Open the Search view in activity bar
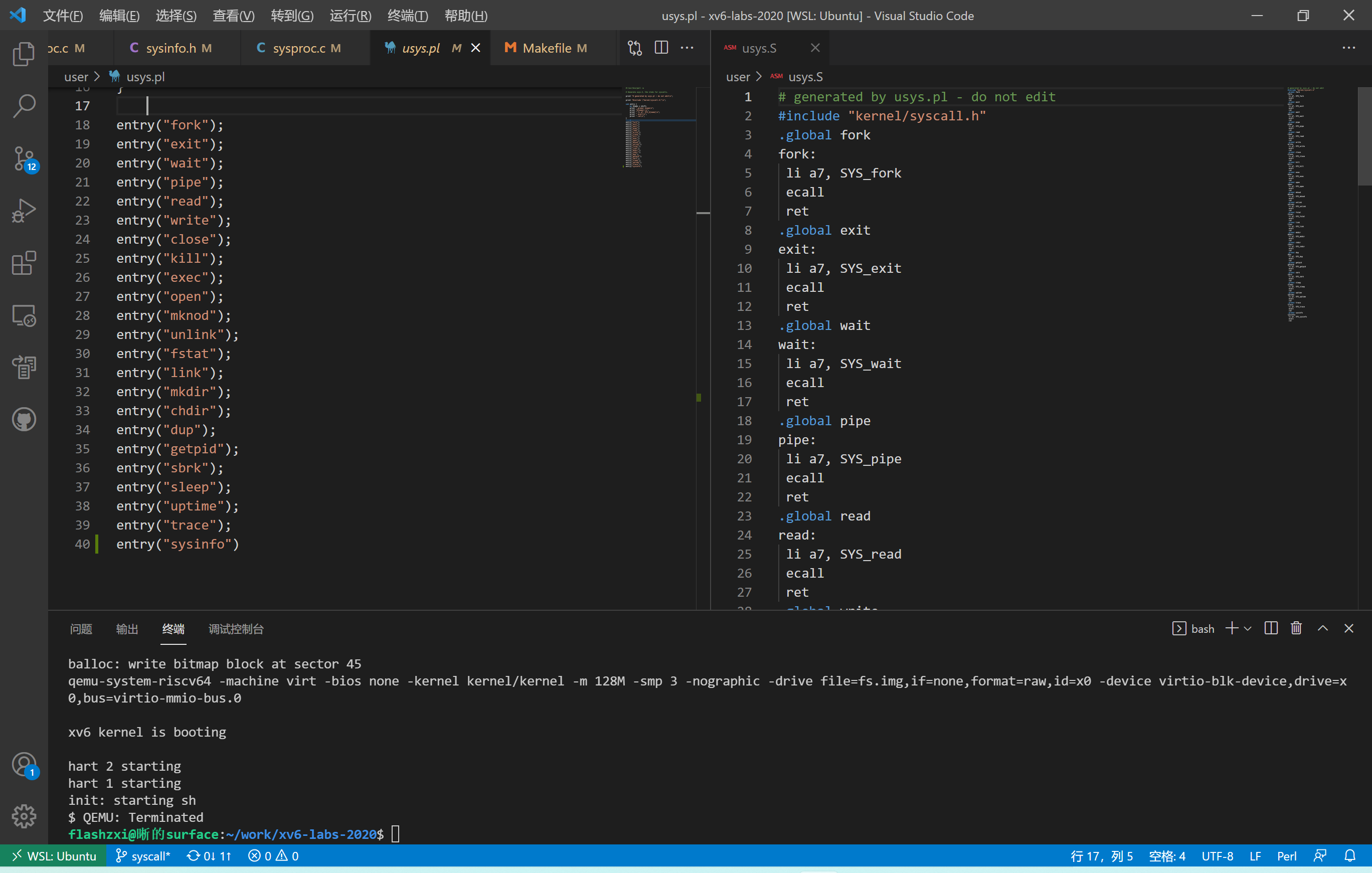This screenshot has width=1372, height=873. [24, 106]
